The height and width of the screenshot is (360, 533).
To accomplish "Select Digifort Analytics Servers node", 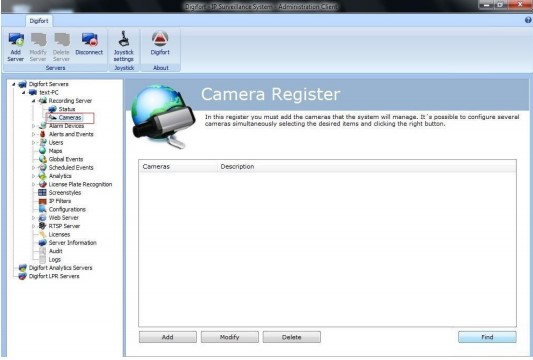I will (x=60, y=268).
